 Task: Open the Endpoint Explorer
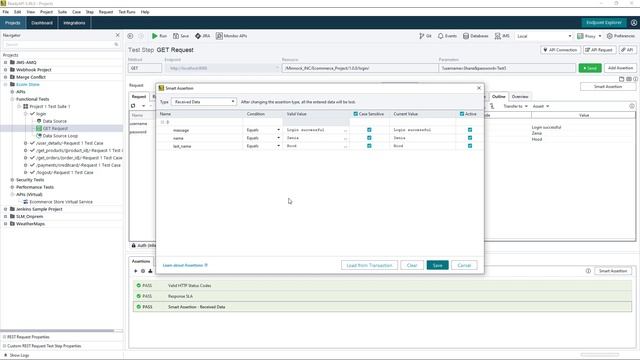coord(604,23)
